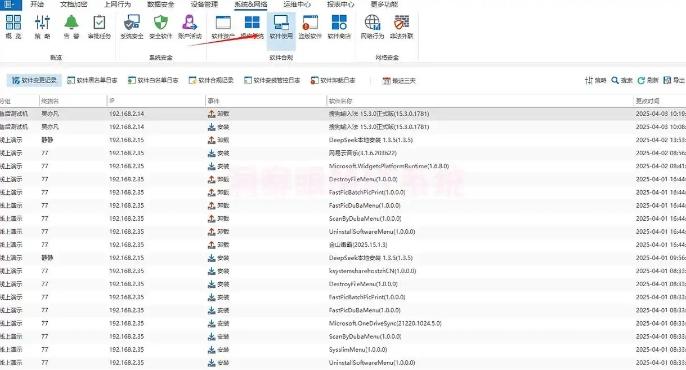The image size is (686, 370).
Task: Expand the 最近三天 date range selector
Action: coord(399,81)
